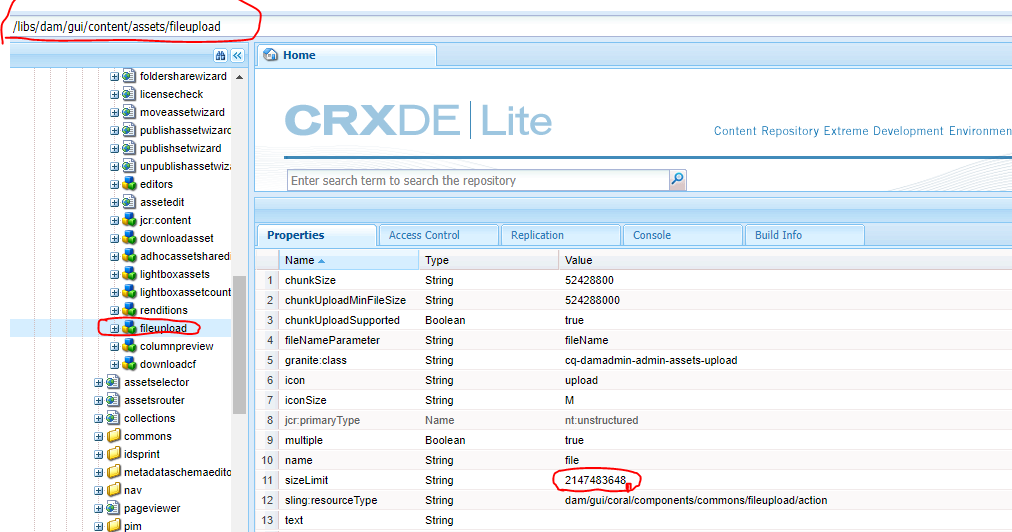This screenshot has width=1012, height=532.
Task: Sort by the Value column header
Action: click(785, 260)
